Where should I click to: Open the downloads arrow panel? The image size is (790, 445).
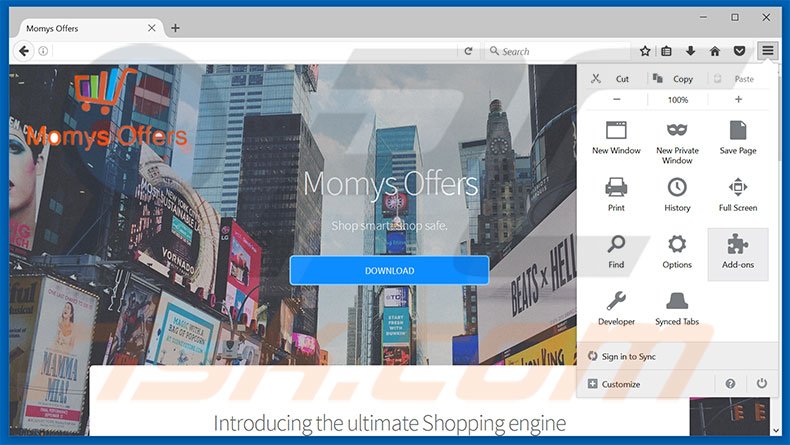pyautogui.click(x=691, y=51)
